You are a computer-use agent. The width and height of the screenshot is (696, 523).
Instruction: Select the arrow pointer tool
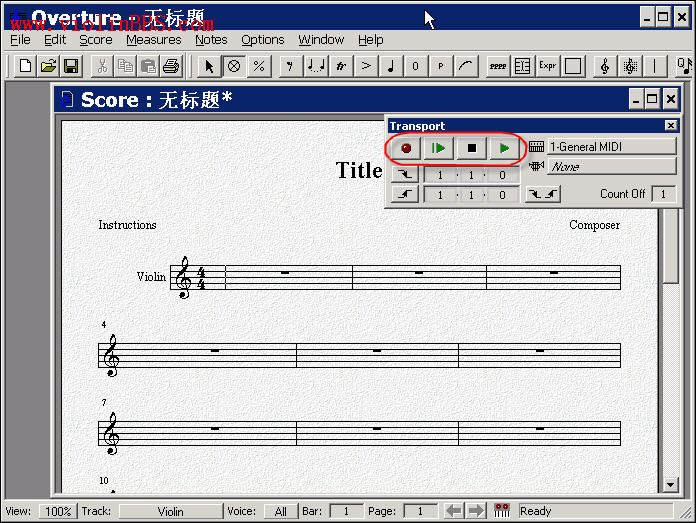pos(209,67)
